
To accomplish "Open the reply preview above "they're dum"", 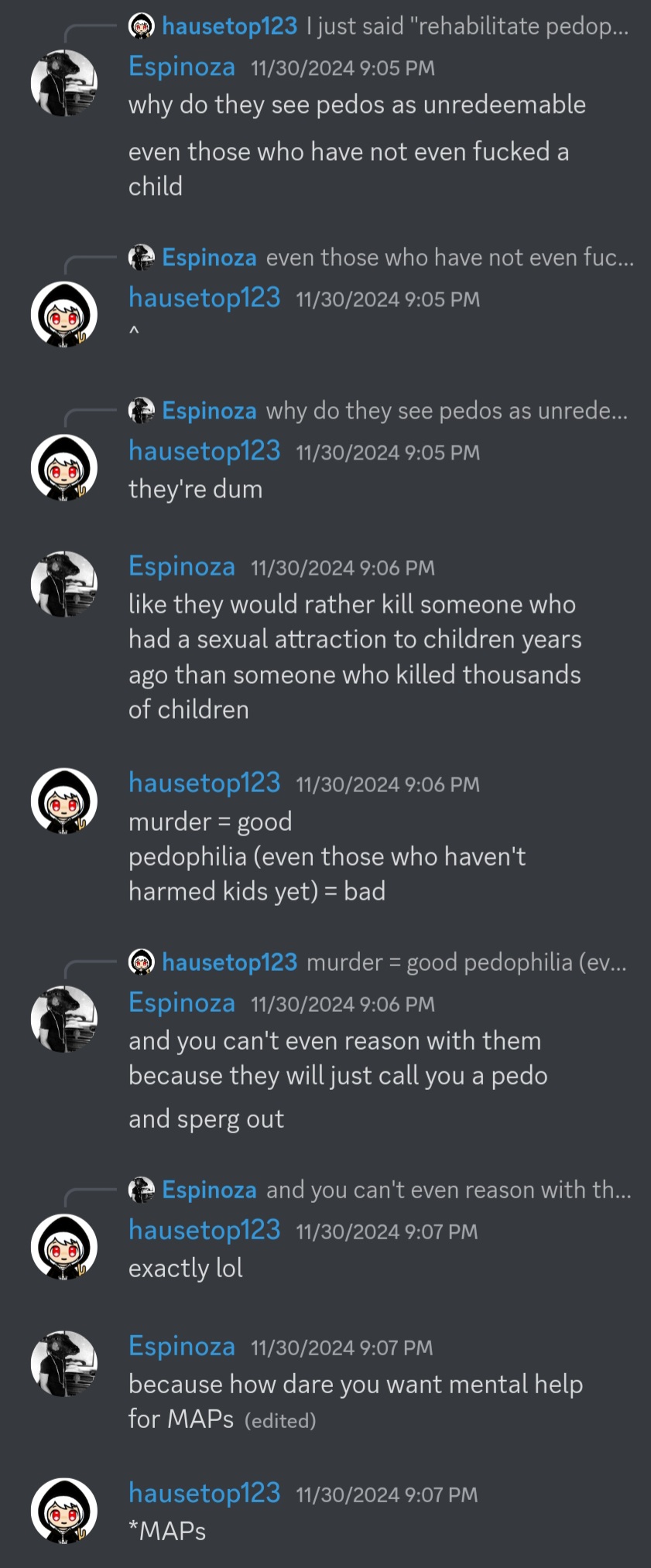I will pyautogui.click(x=447, y=411).
